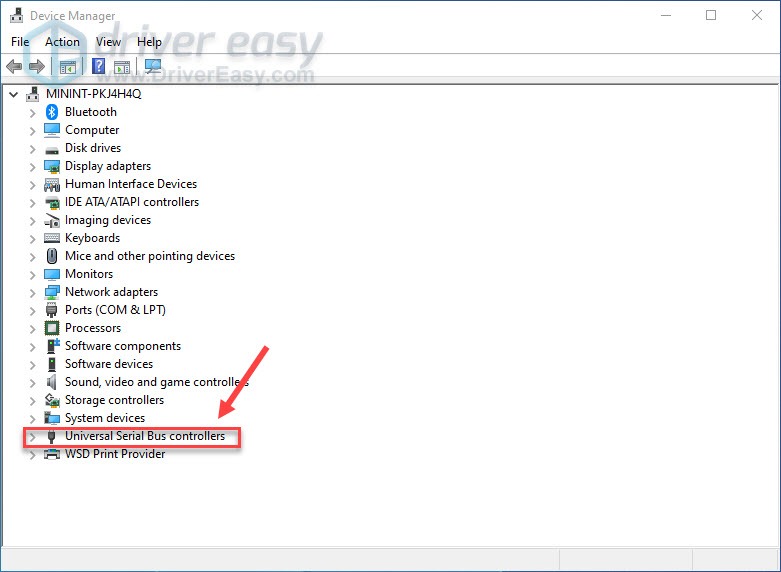Viewport: 781px width, 572px height.
Task: Select Universal Serial Bus controllers label
Action: click(x=145, y=436)
